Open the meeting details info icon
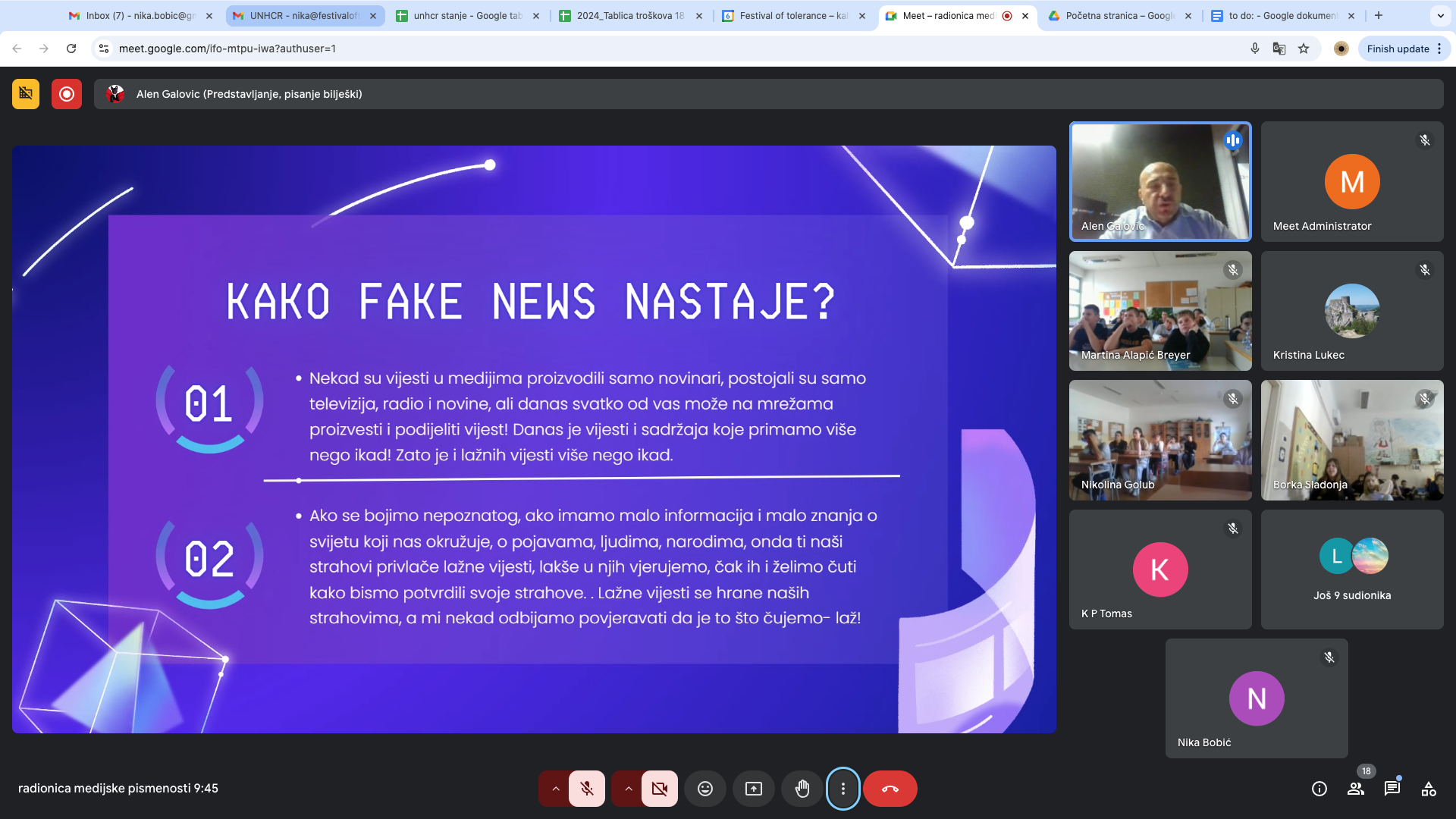Image resolution: width=1456 pixels, height=819 pixels. [x=1319, y=789]
